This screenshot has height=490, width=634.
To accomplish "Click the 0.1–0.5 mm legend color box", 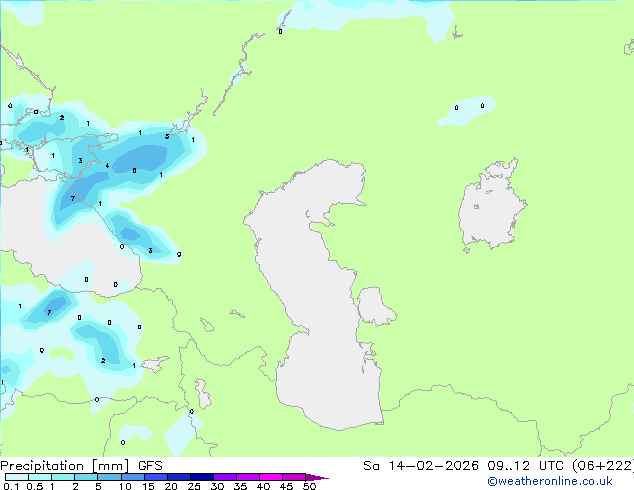I will coord(17,477).
